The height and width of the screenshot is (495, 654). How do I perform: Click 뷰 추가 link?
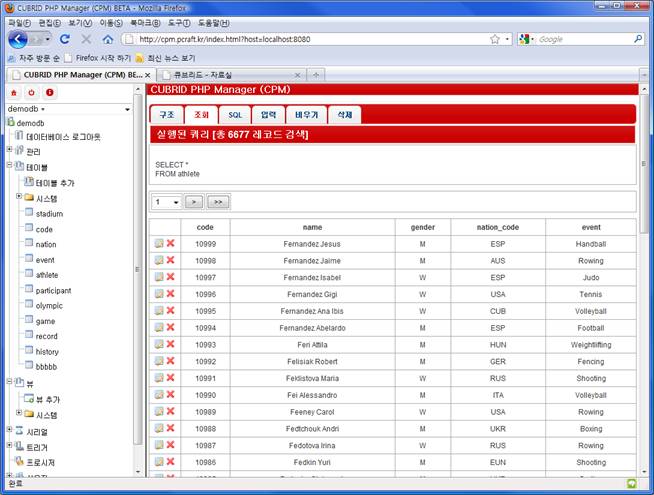pyautogui.click(x=48, y=400)
